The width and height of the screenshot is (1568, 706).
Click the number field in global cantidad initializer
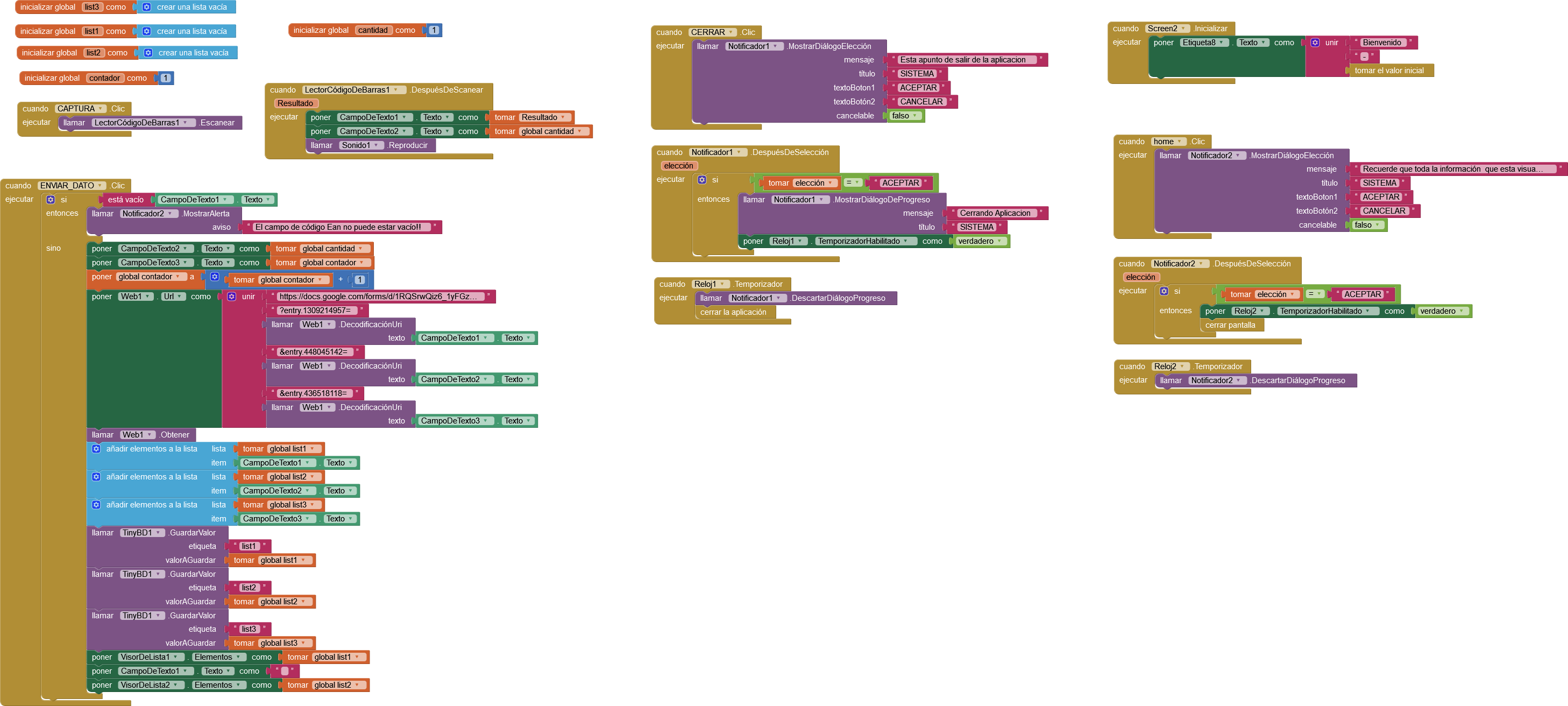coord(434,31)
